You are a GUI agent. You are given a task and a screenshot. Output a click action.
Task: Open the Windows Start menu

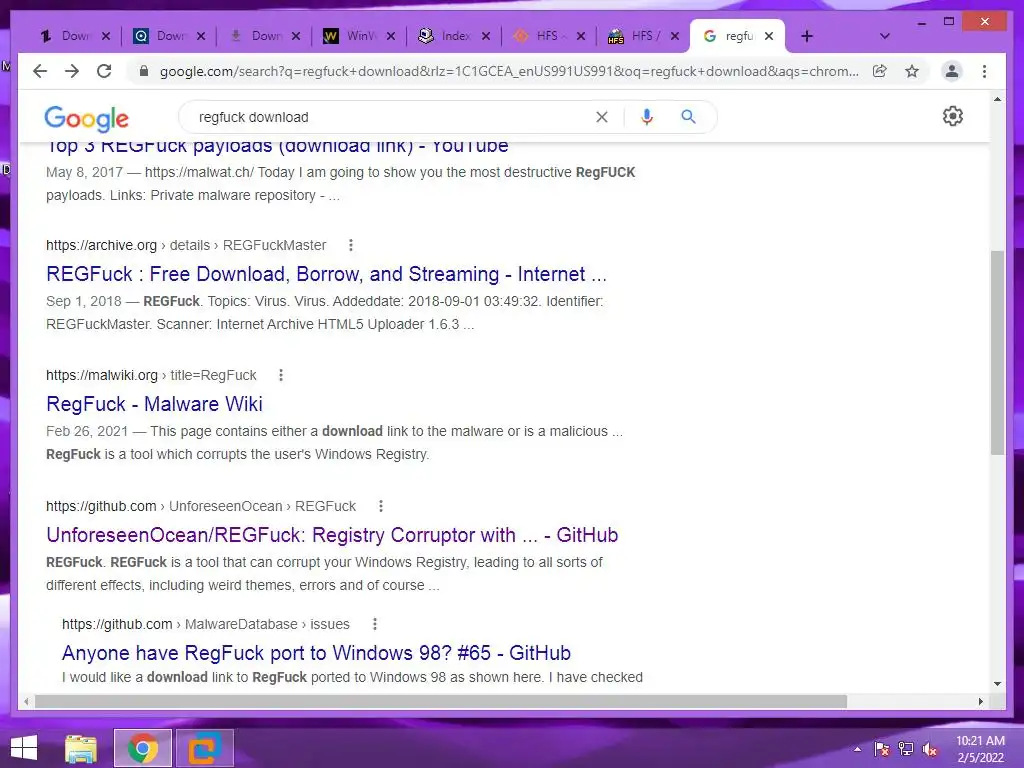pyautogui.click(x=24, y=748)
